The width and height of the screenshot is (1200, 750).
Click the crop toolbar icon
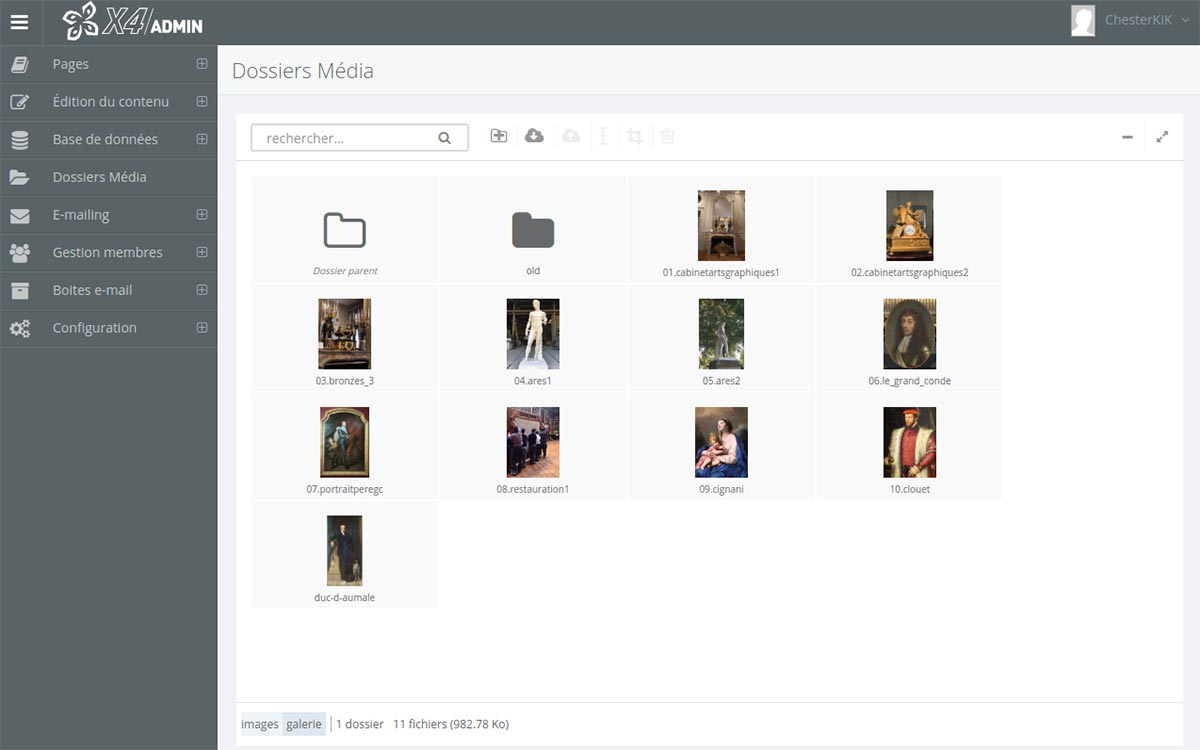pyautogui.click(x=635, y=136)
